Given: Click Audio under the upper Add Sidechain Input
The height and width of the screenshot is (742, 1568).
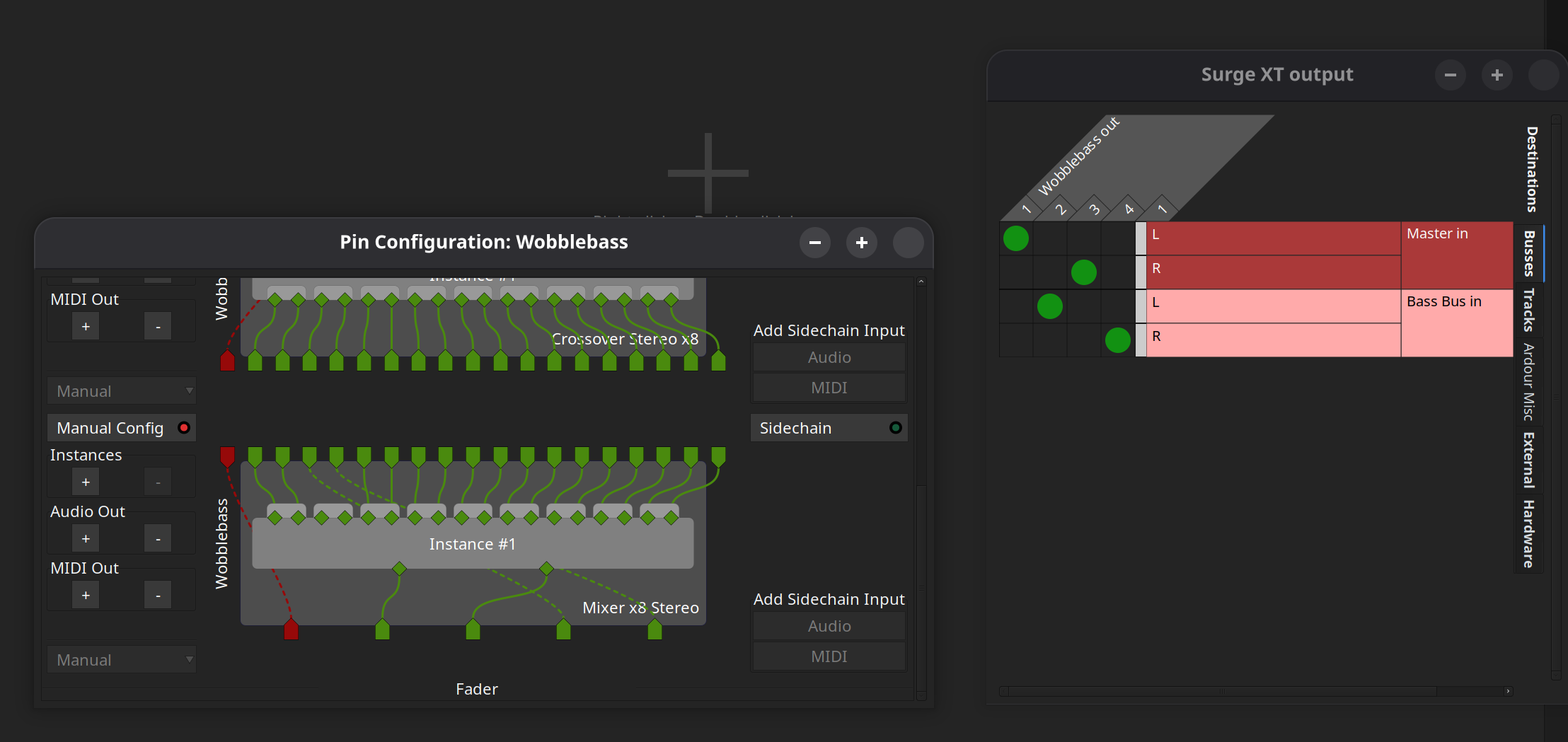Looking at the screenshot, I should tap(829, 358).
